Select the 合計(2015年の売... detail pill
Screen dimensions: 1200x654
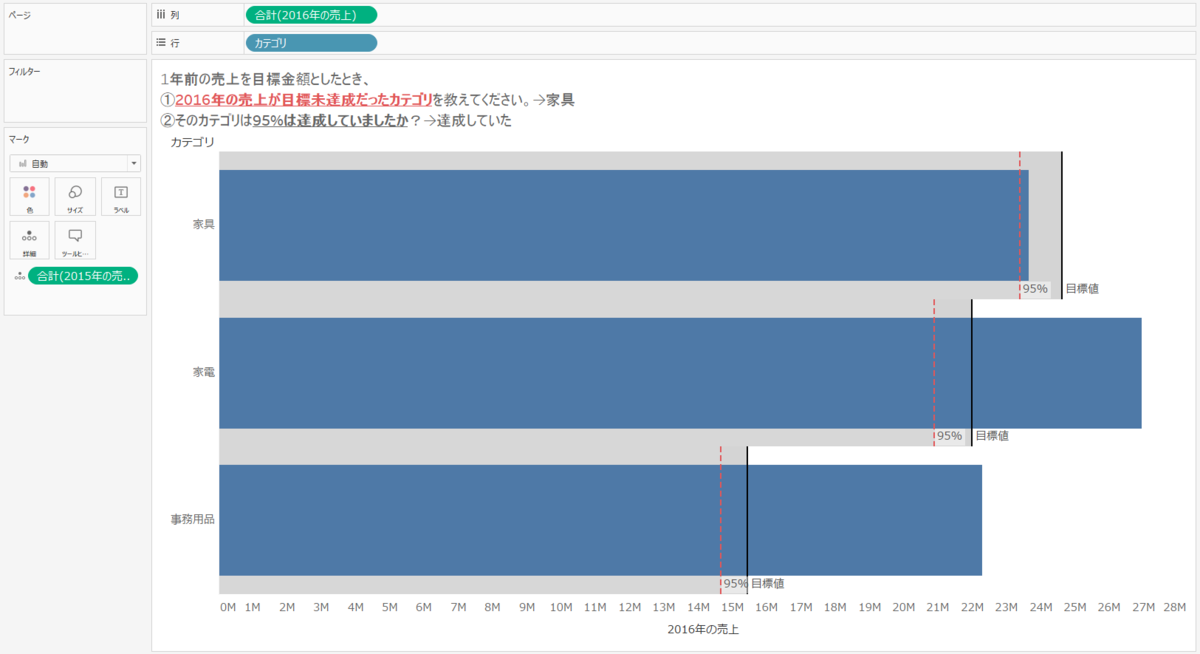tap(83, 276)
